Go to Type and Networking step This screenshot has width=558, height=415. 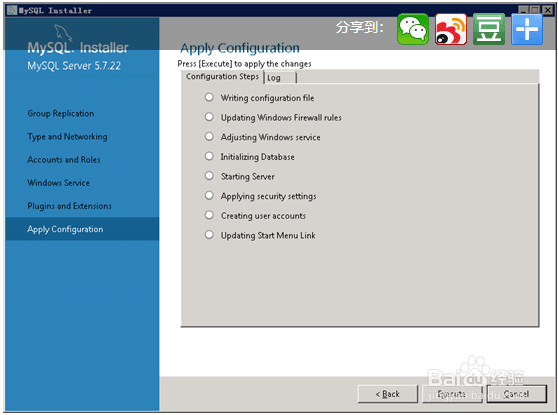tap(67, 137)
